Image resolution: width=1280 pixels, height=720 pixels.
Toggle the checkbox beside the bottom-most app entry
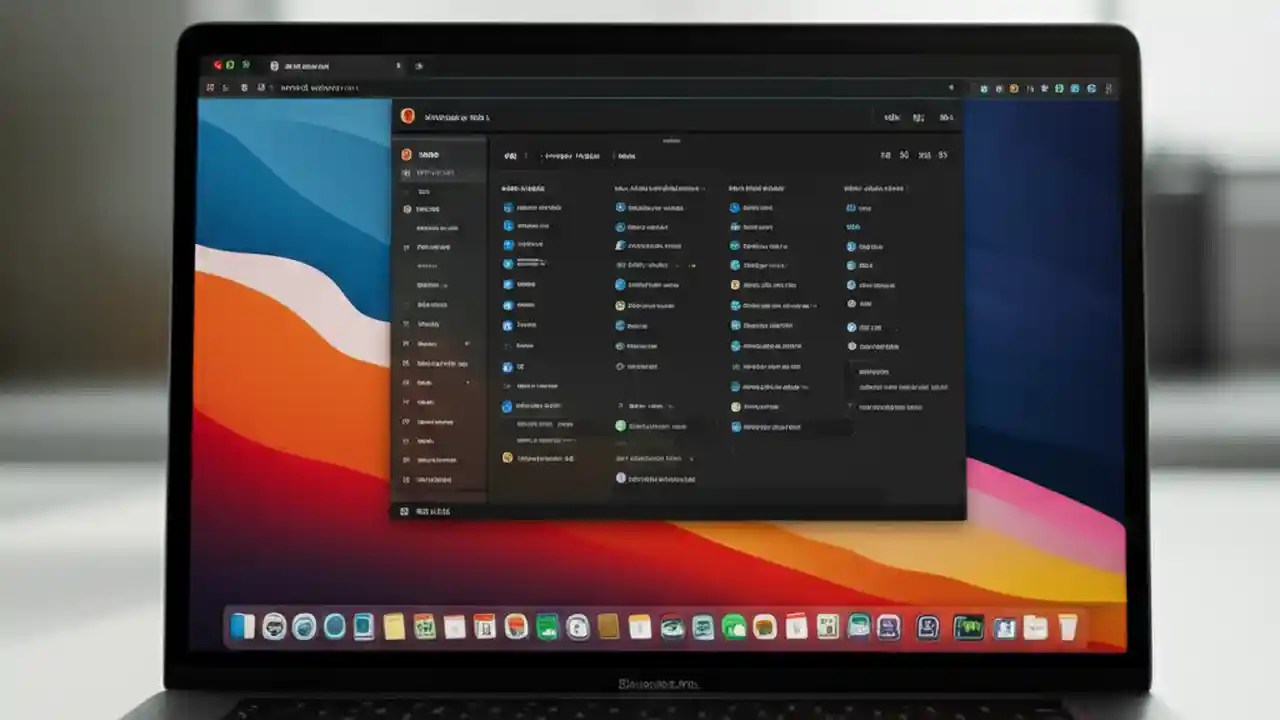[x=620, y=478]
